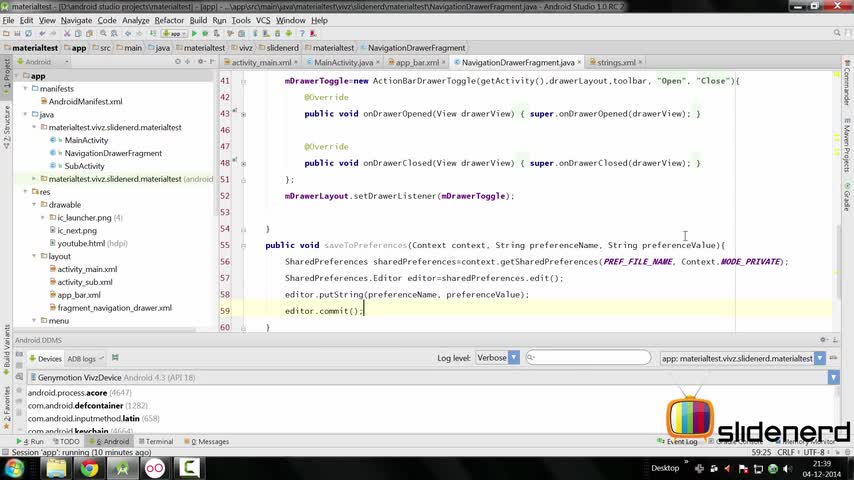Toggle the Structure tool window side tab
This screenshot has width=854, height=480.
(x=6, y=129)
